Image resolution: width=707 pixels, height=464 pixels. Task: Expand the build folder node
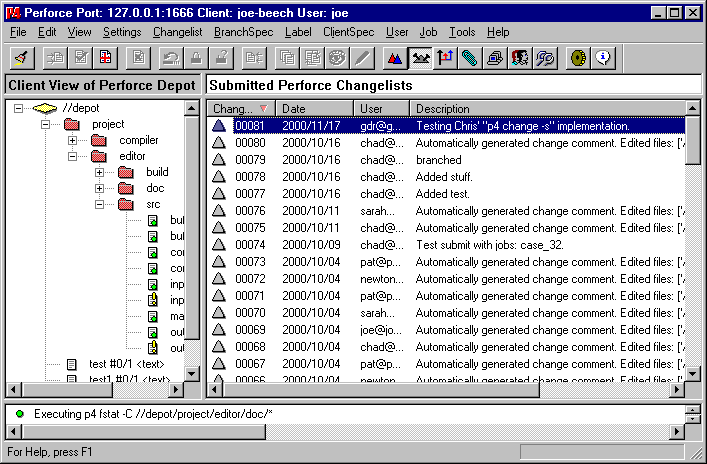tap(100, 172)
